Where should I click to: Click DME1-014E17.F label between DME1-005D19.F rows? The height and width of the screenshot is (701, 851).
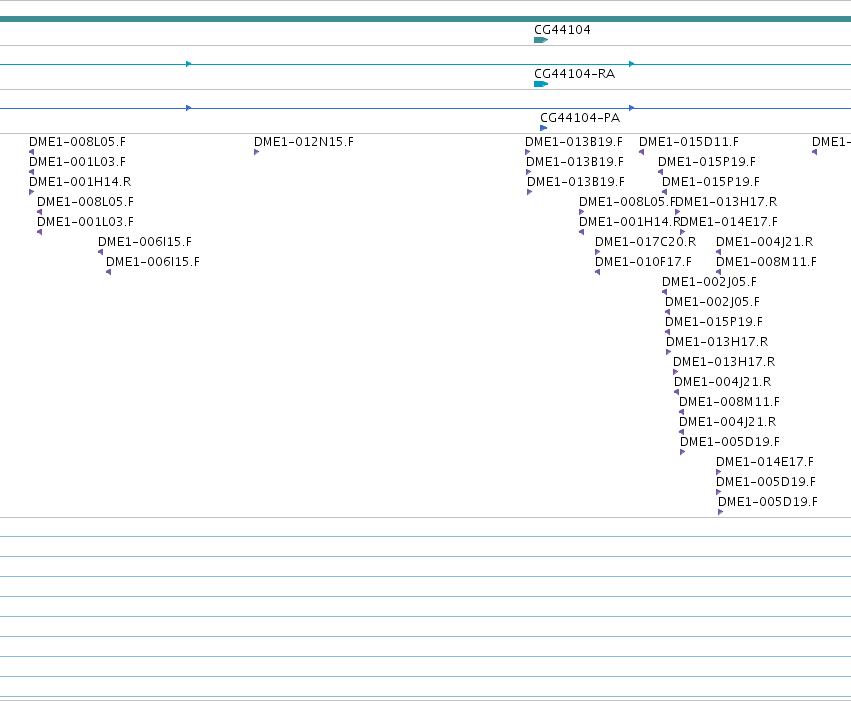tap(765, 462)
